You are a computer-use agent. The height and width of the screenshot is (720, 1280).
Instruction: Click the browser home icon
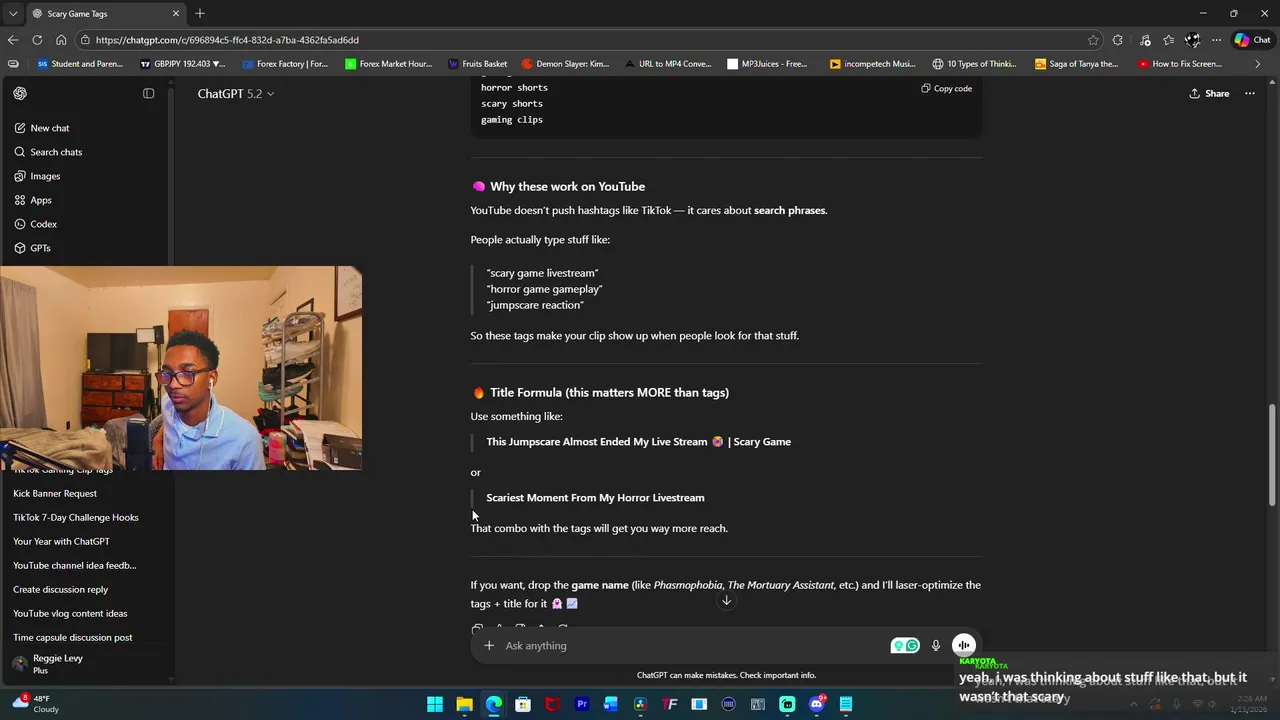[61, 40]
